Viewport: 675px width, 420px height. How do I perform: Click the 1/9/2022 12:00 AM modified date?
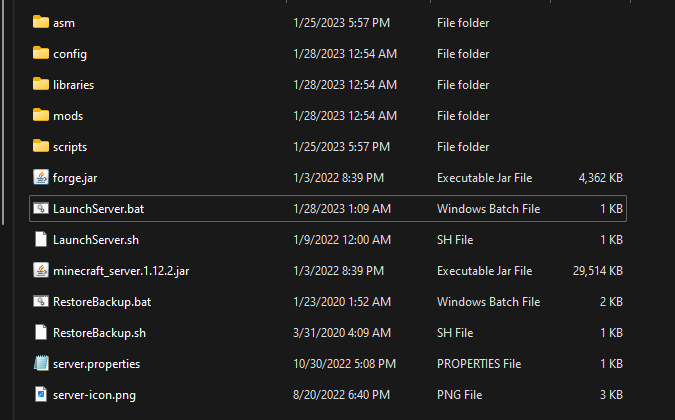342,240
